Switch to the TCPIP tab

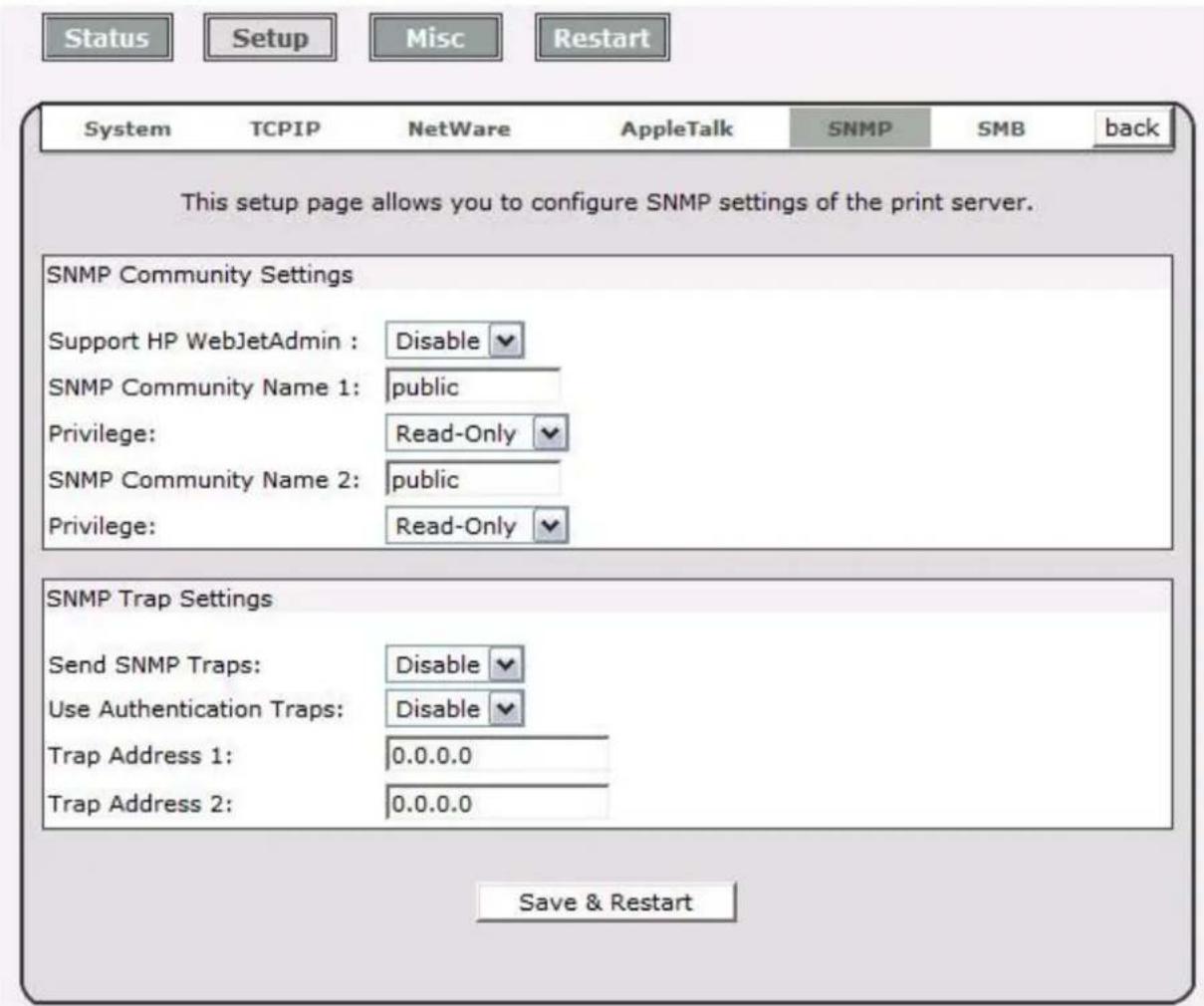pyautogui.click(x=285, y=129)
